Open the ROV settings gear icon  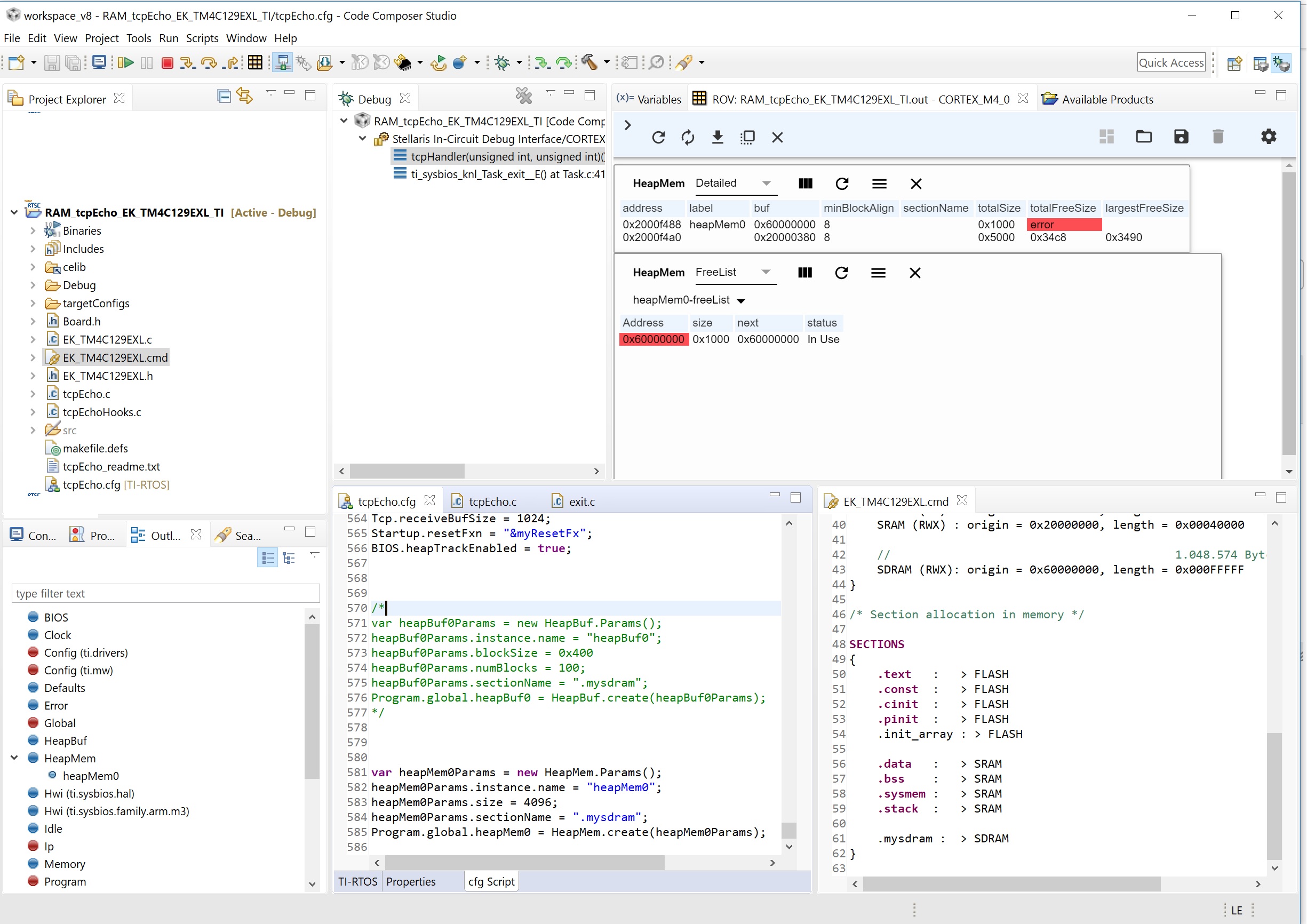pyautogui.click(x=1268, y=137)
